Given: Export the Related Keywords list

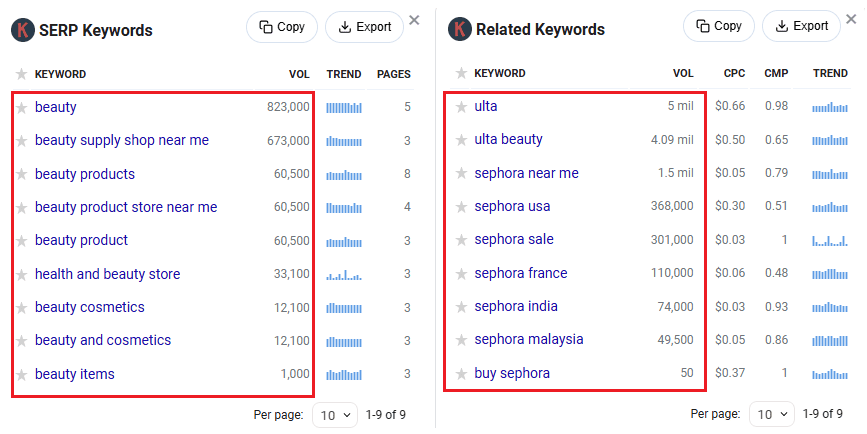Looking at the screenshot, I should (801, 26).
